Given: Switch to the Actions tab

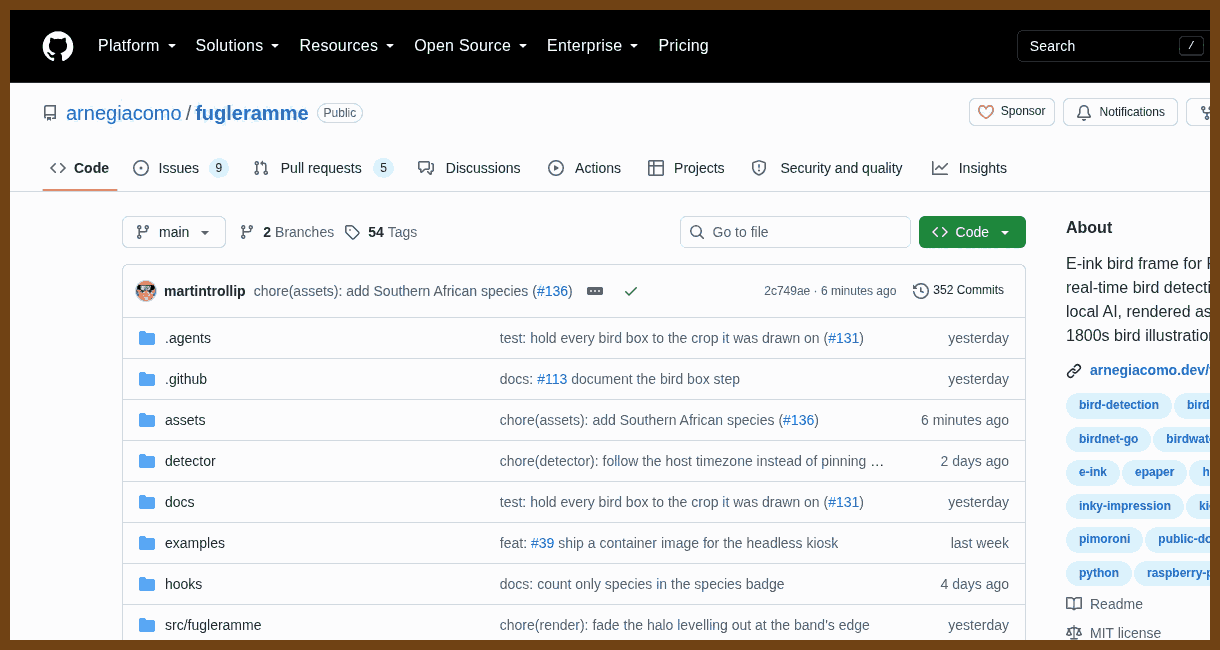Looking at the screenshot, I should click(584, 168).
